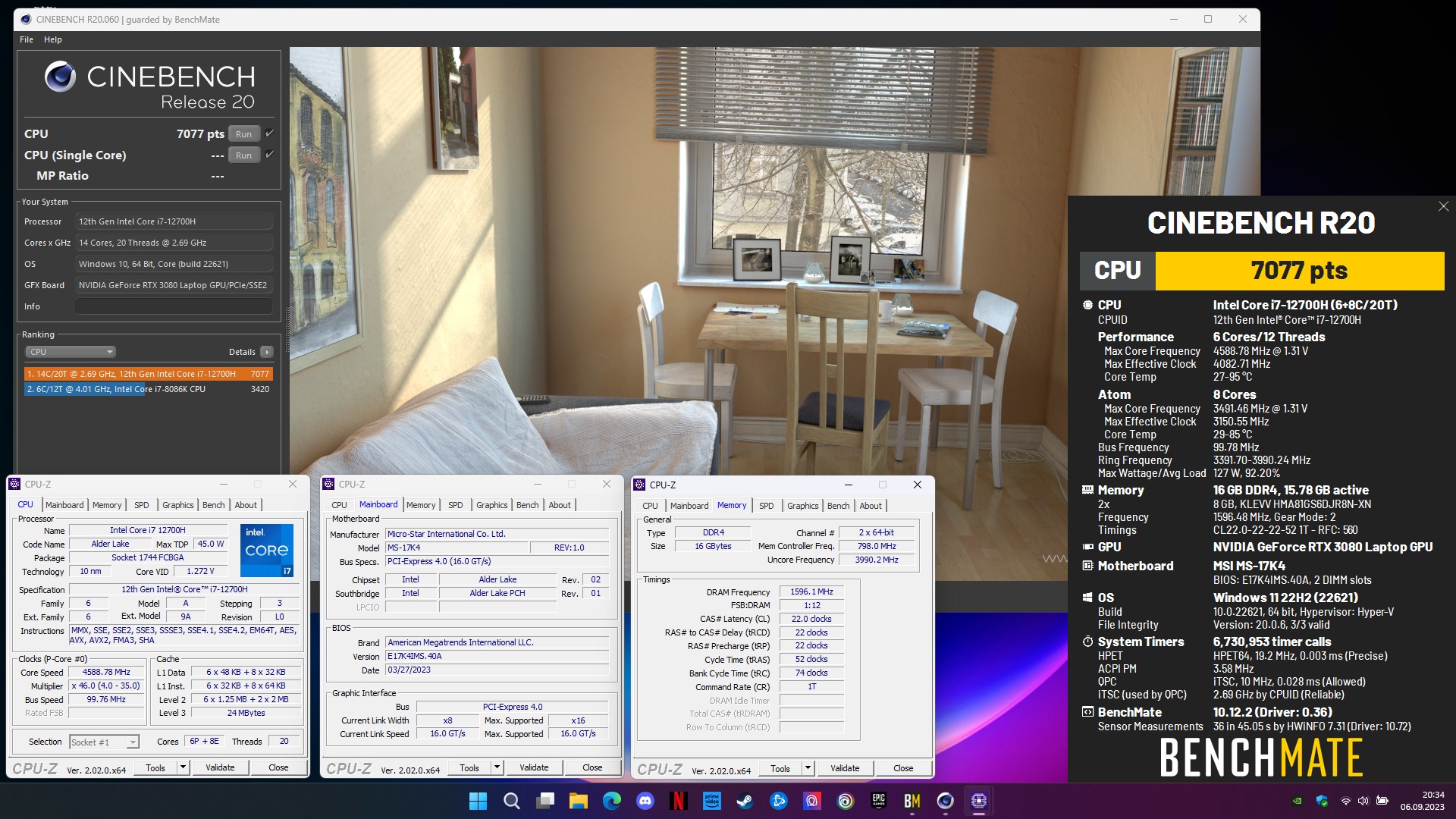Viewport: 1456px width, 819px height.
Task: Open File Explorer from taskbar
Action: [x=579, y=801]
